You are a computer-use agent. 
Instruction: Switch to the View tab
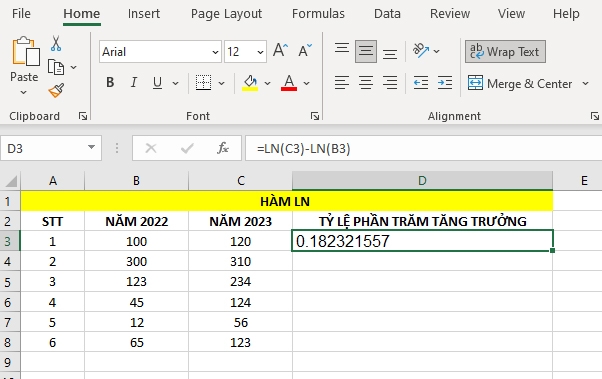[511, 14]
